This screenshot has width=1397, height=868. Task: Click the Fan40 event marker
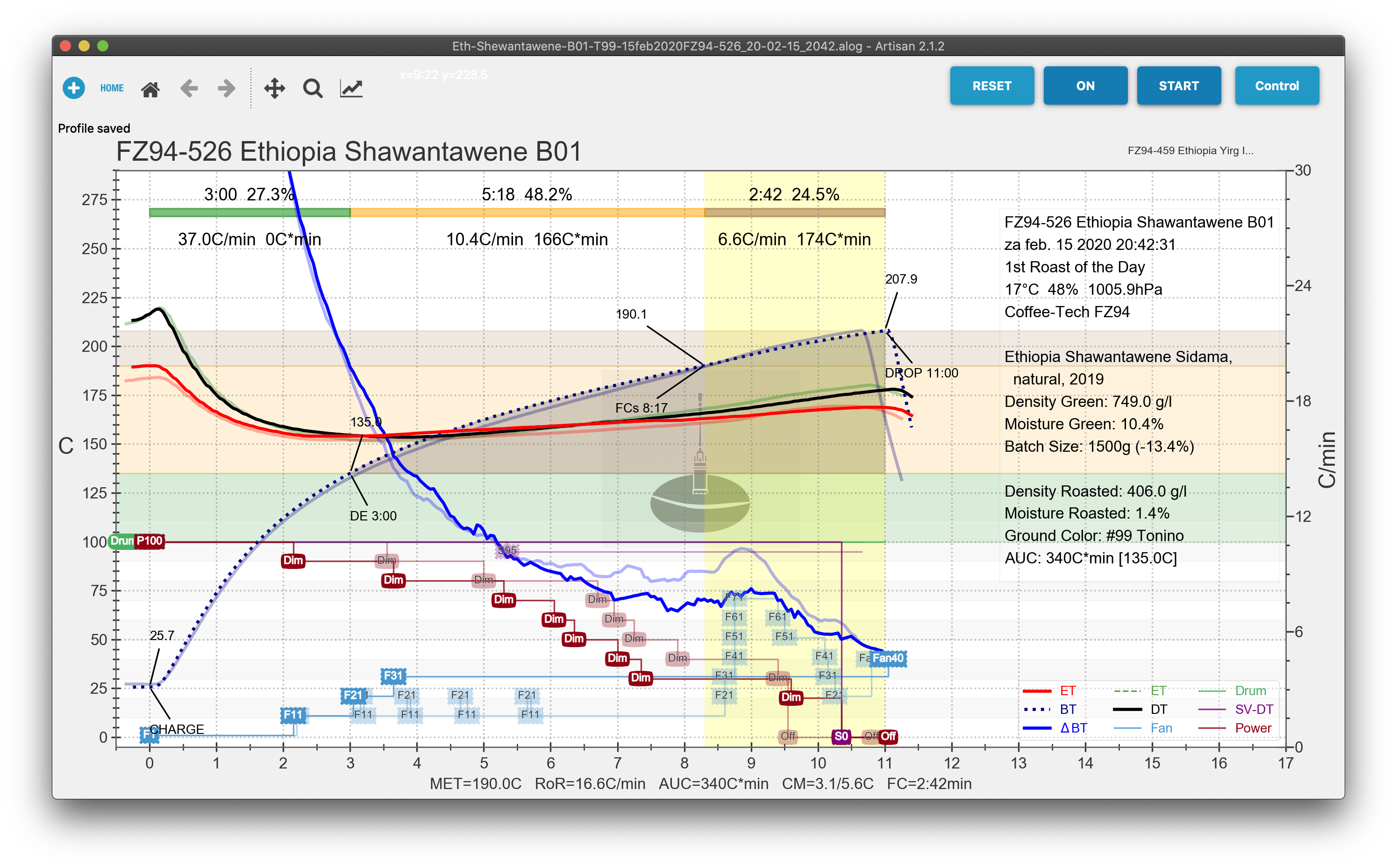(887, 658)
